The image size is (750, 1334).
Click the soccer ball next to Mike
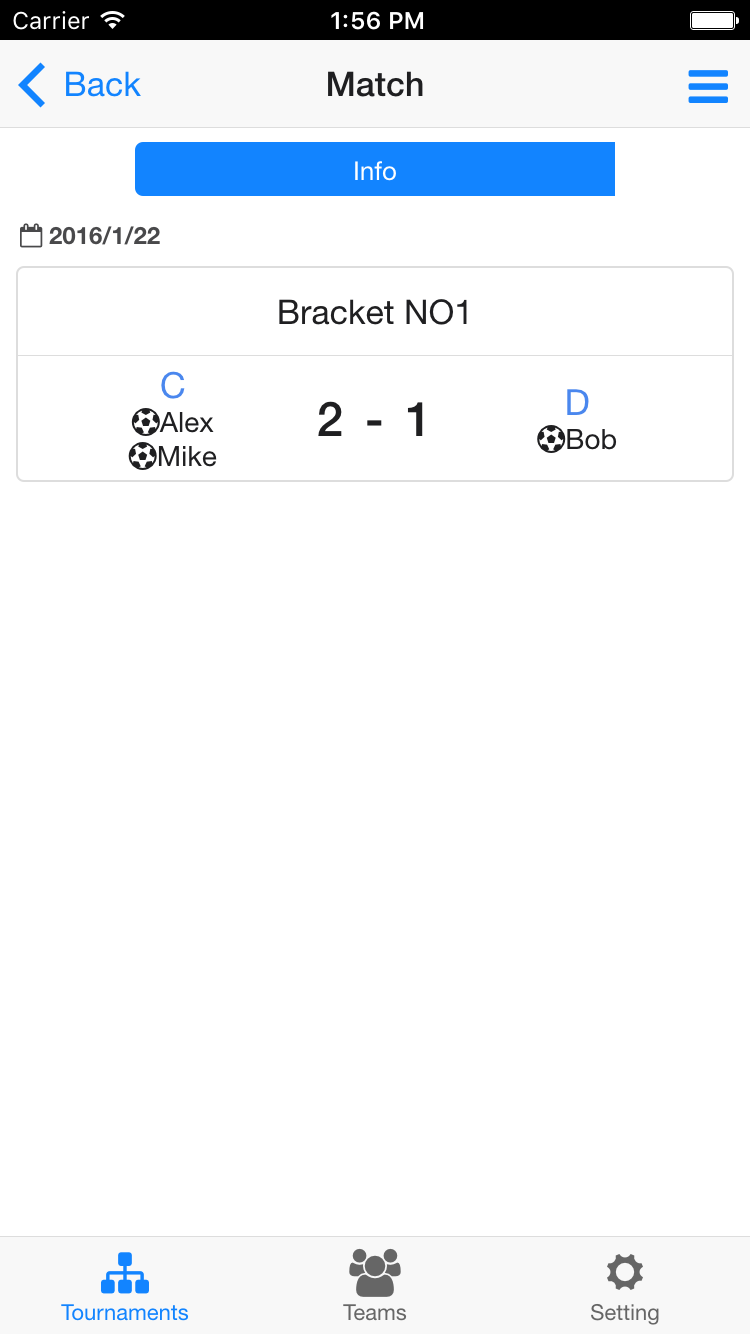[142, 457]
